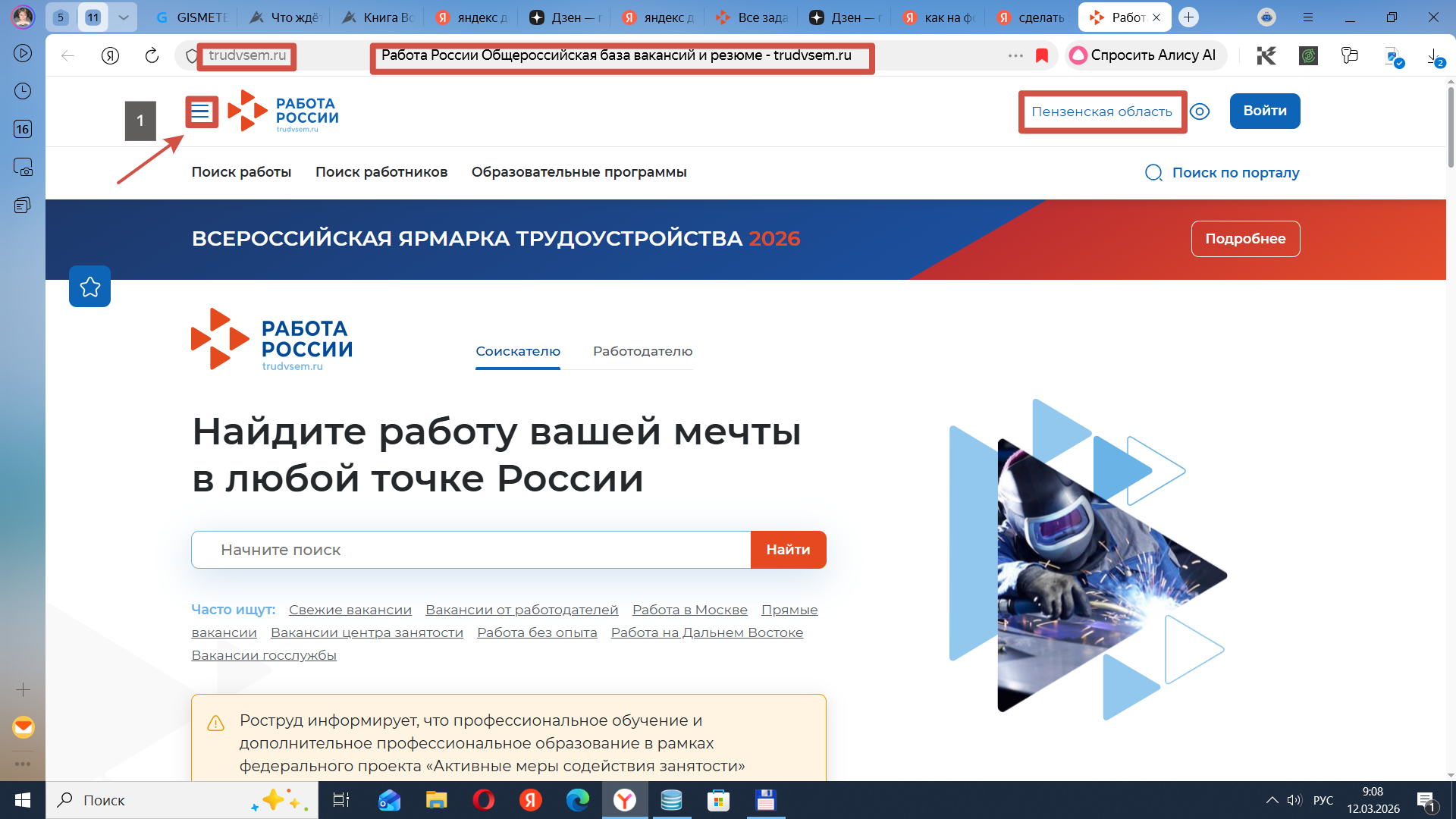Viewport: 1456px width, 819px height.
Task: Expand the tab groups dropdown chevron
Action: (x=123, y=17)
